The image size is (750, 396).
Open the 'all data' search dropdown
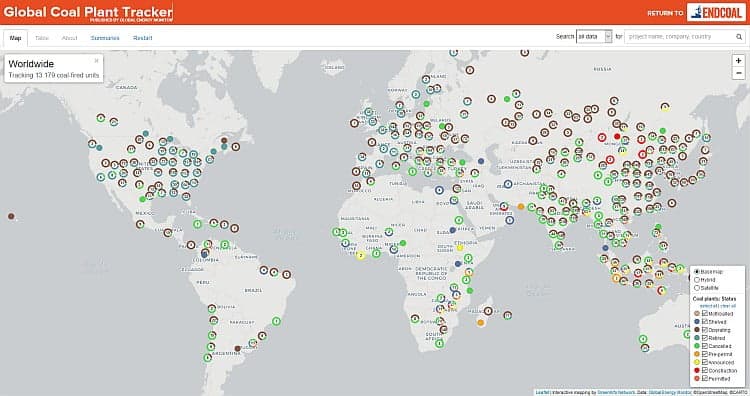pyautogui.click(x=594, y=36)
